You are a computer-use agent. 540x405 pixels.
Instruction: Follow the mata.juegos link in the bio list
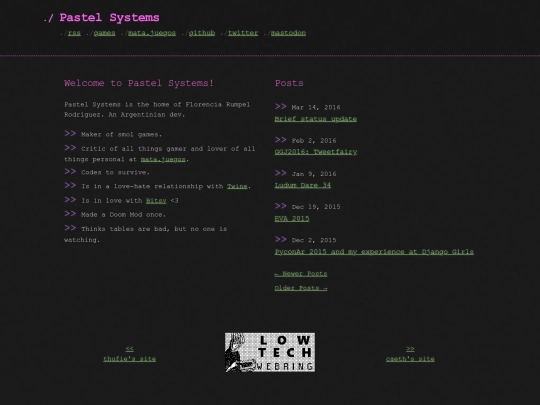pos(163,159)
